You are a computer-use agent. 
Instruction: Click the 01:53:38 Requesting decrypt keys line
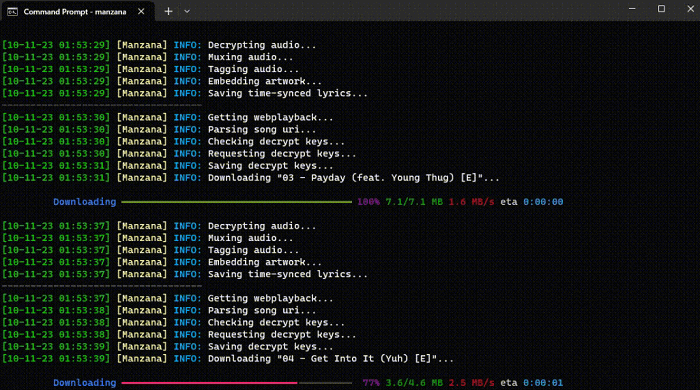point(179,335)
